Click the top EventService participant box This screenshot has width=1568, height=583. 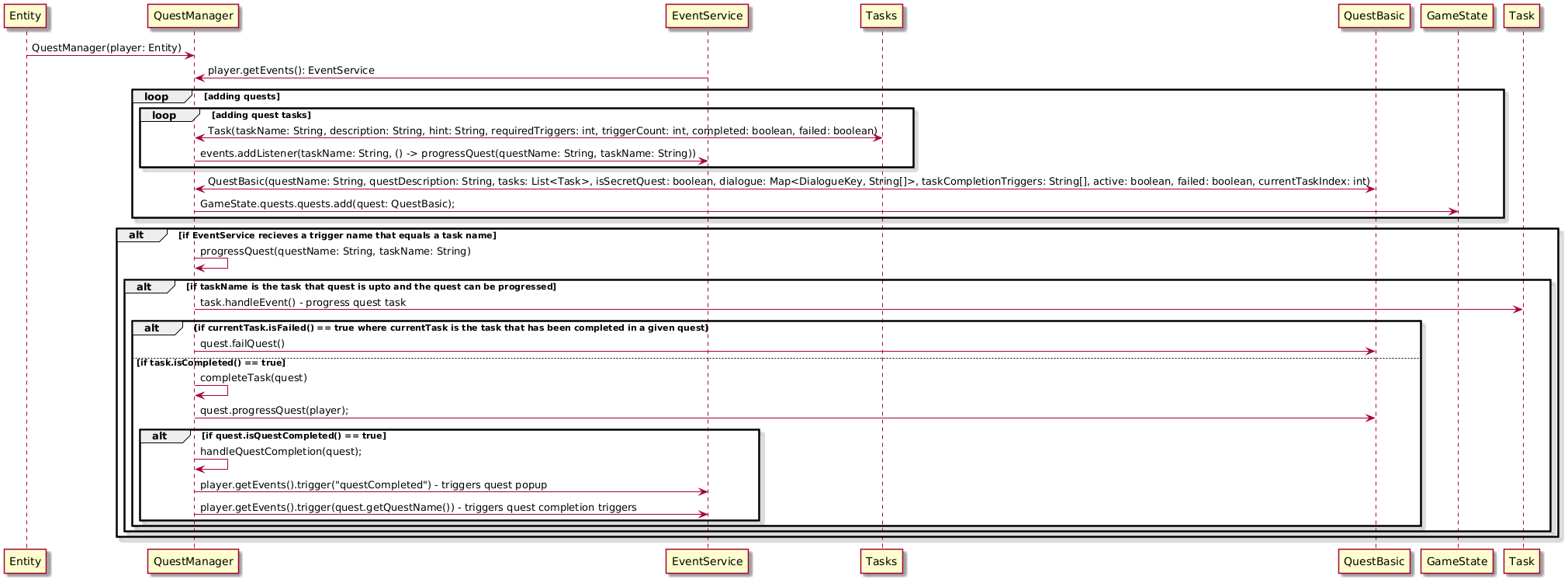pos(707,16)
